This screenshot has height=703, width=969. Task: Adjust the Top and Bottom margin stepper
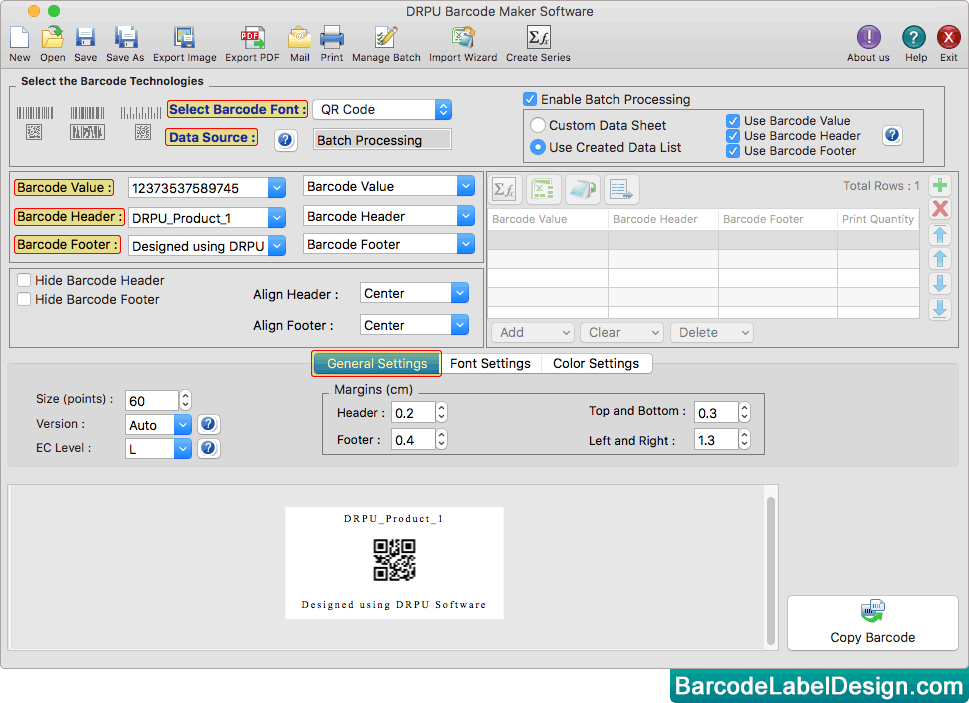tap(744, 413)
